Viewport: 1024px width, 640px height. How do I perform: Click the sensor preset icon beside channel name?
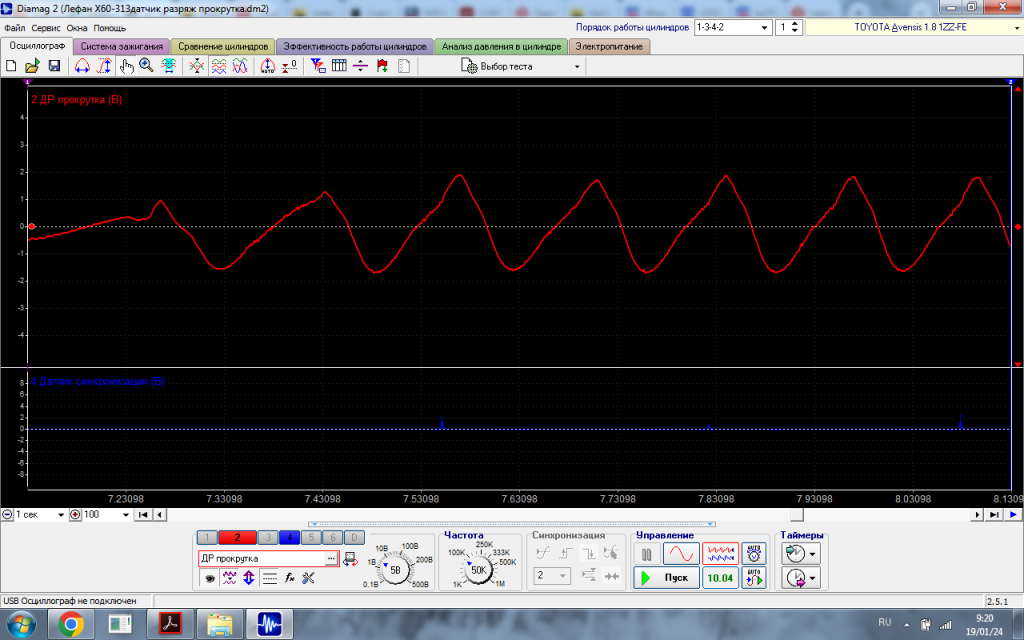(350, 559)
